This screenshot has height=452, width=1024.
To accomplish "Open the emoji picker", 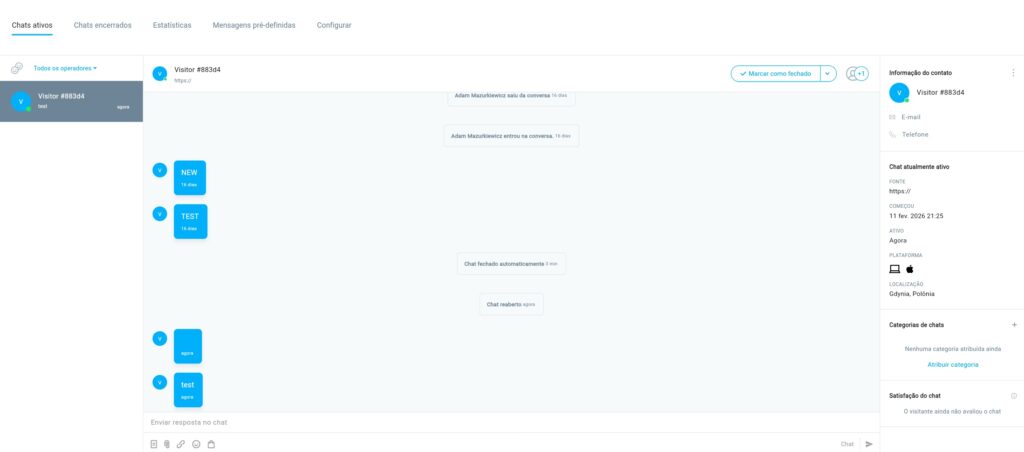I will [196, 444].
